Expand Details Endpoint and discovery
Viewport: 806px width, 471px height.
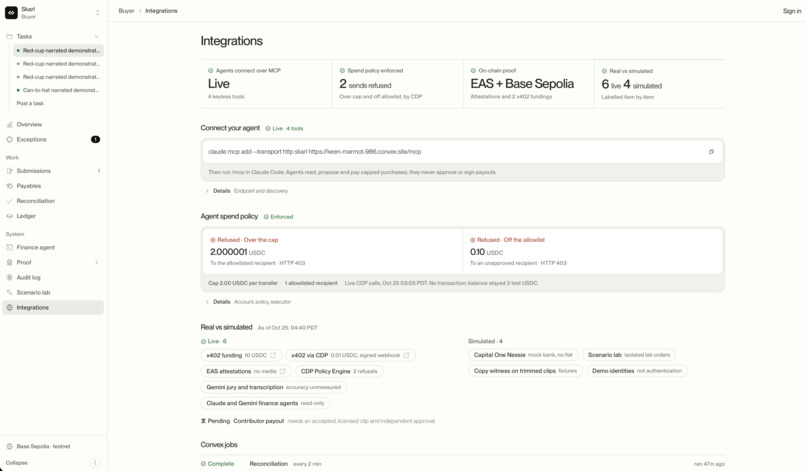coord(247,191)
